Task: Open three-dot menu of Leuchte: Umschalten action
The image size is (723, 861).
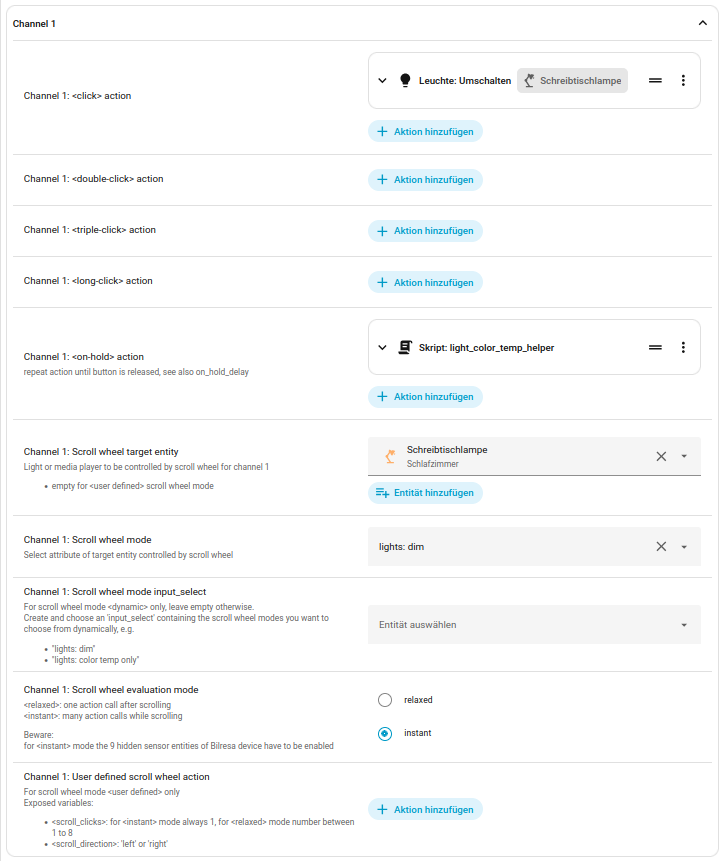Action: tap(683, 81)
